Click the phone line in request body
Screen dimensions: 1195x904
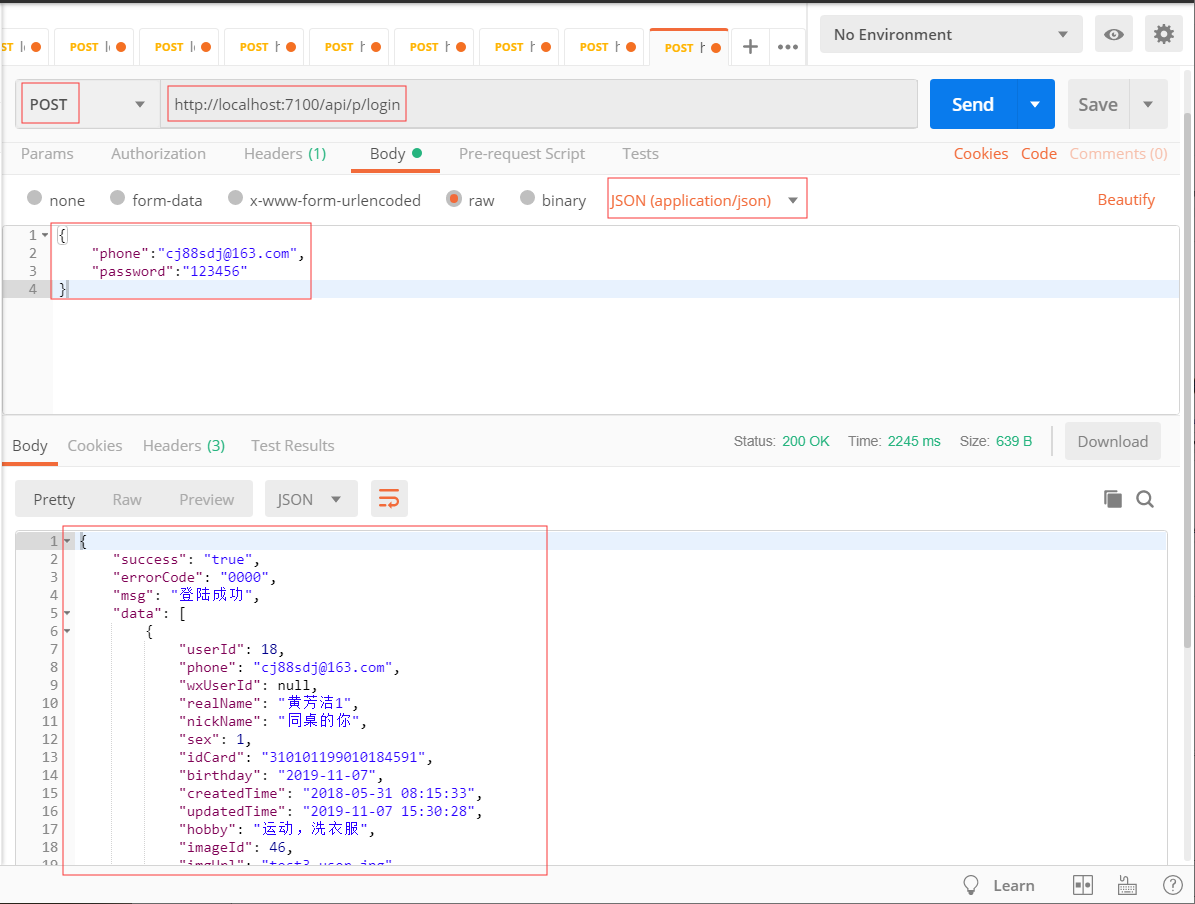(x=197, y=253)
